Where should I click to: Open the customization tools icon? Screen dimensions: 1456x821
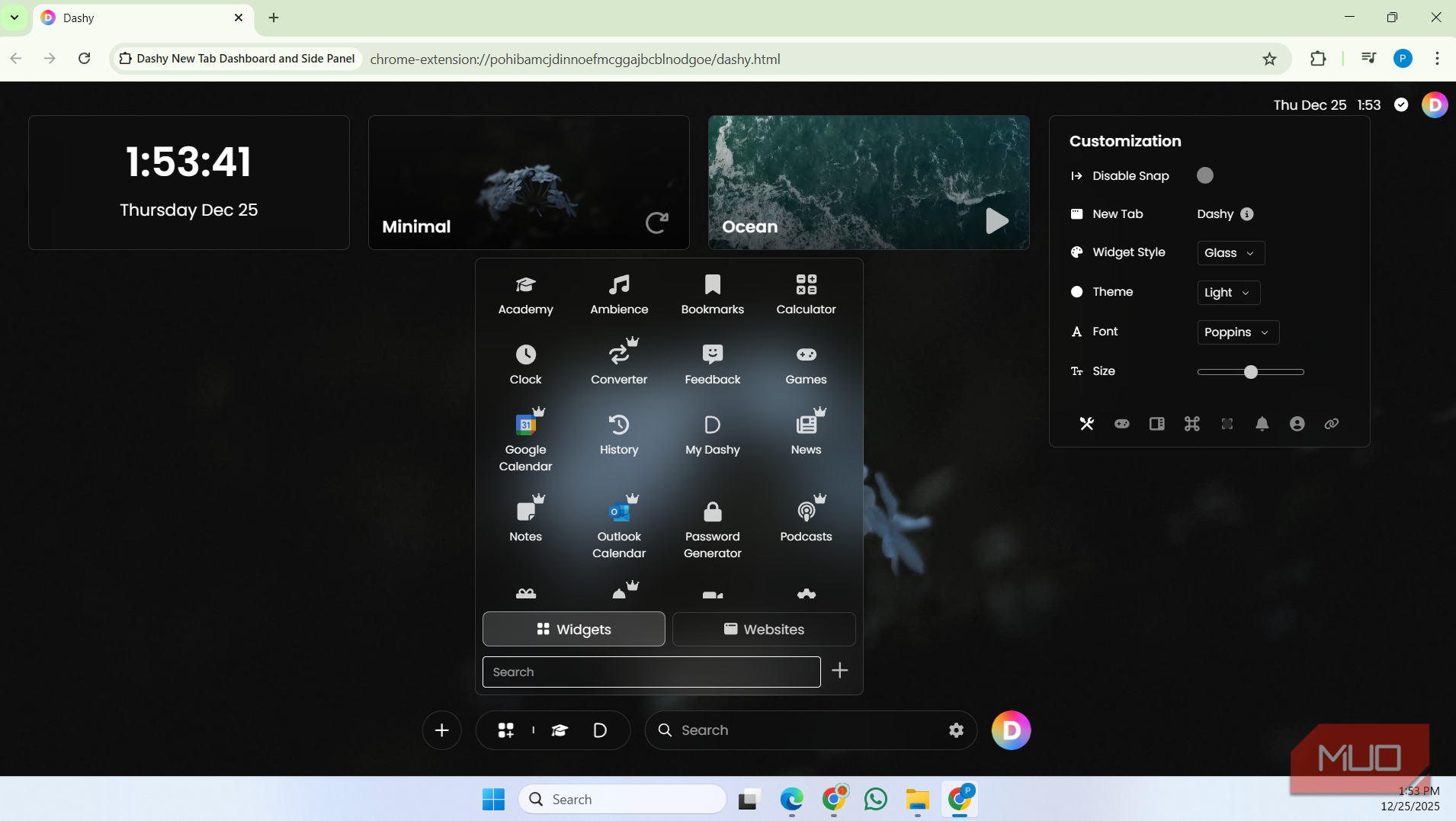pyautogui.click(x=1086, y=424)
